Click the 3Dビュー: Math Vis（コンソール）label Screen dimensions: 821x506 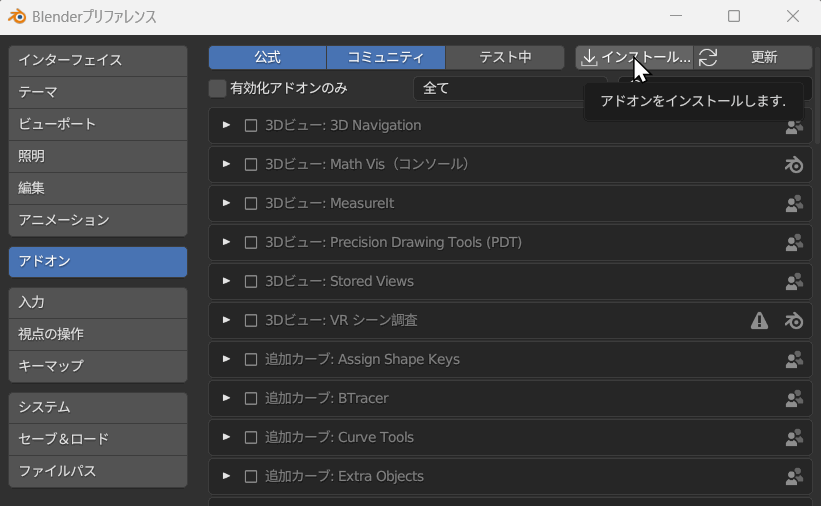pyautogui.click(x=367, y=164)
